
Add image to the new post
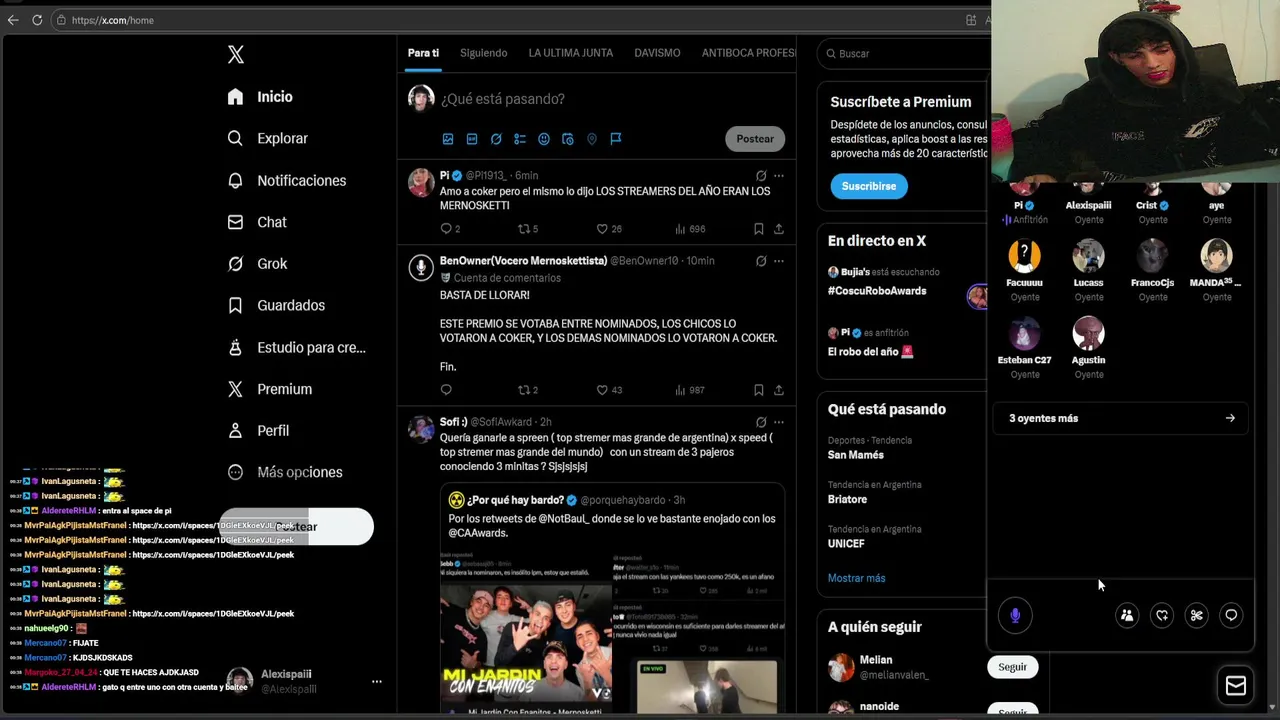point(448,139)
